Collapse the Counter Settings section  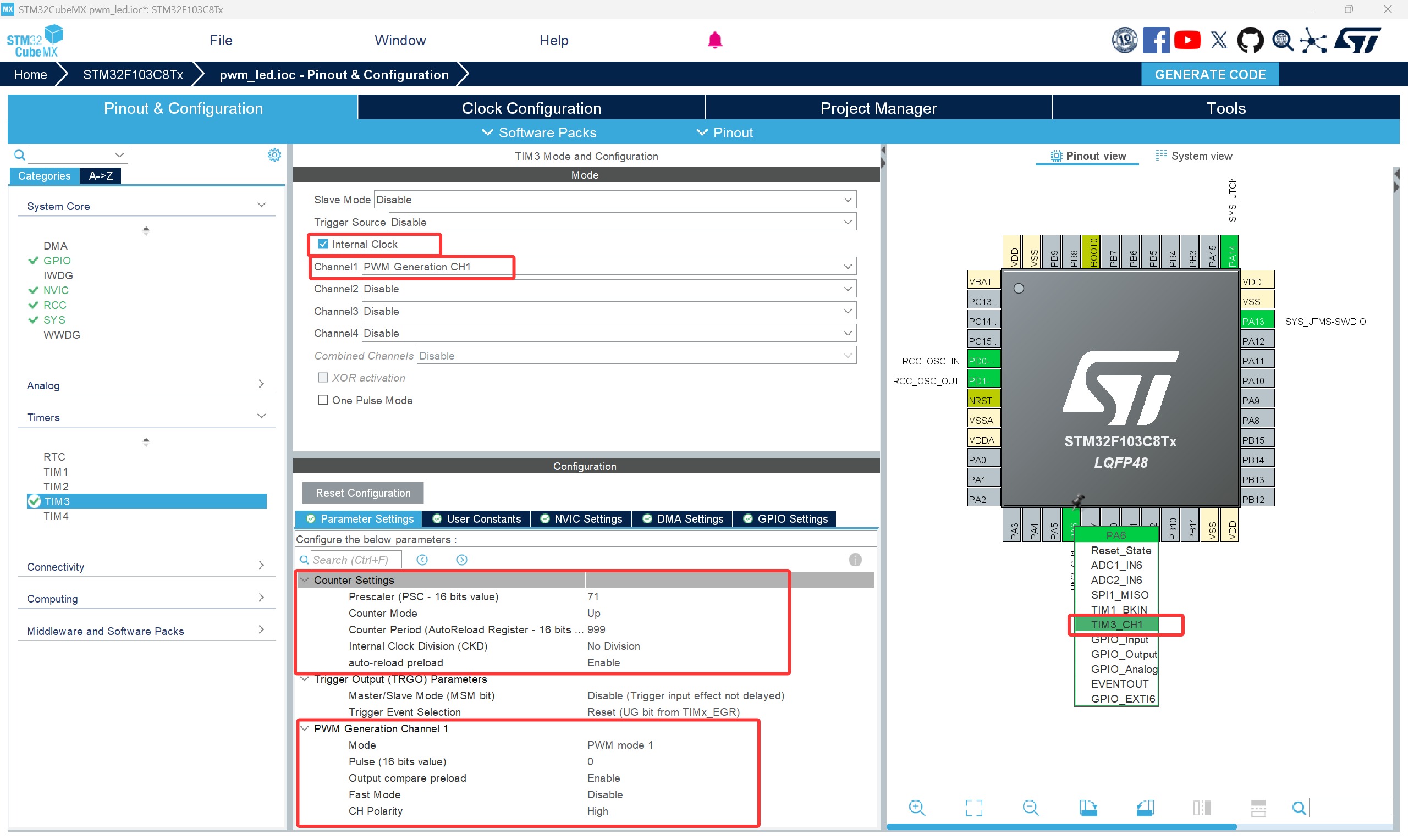click(x=305, y=579)
